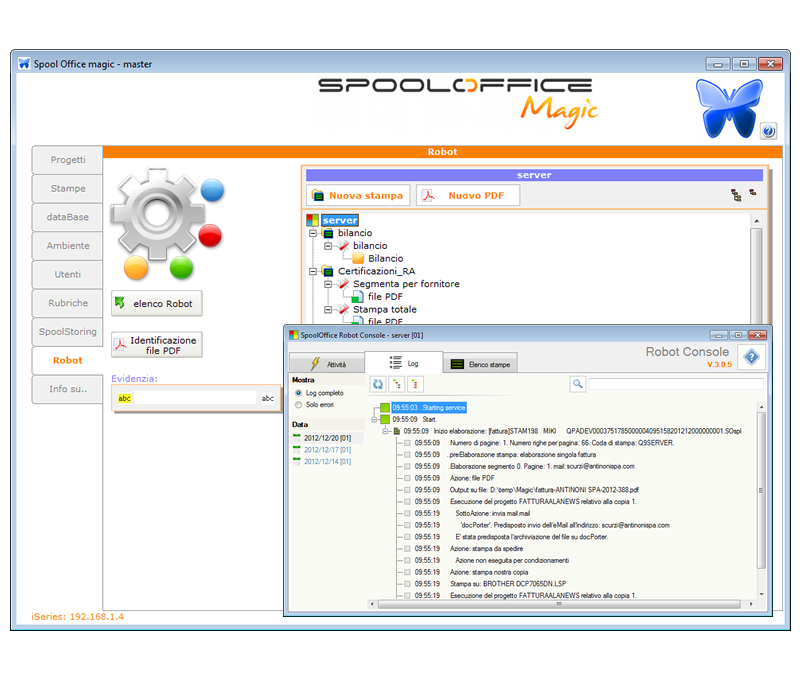This screenshot has height=680, width=800.
Task: Click the expand log tree icon
Action: pyautogui.click(x=396, y=384)
